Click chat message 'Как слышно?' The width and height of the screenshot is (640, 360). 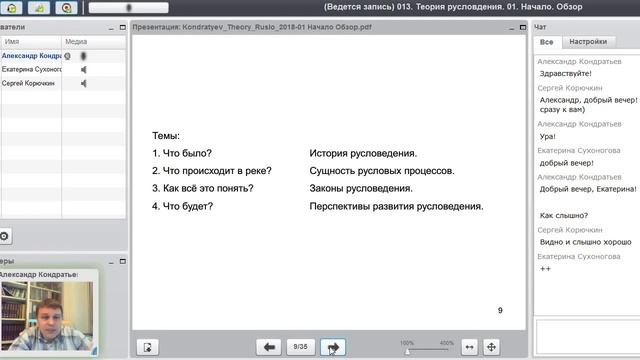[x=564, y=216]
